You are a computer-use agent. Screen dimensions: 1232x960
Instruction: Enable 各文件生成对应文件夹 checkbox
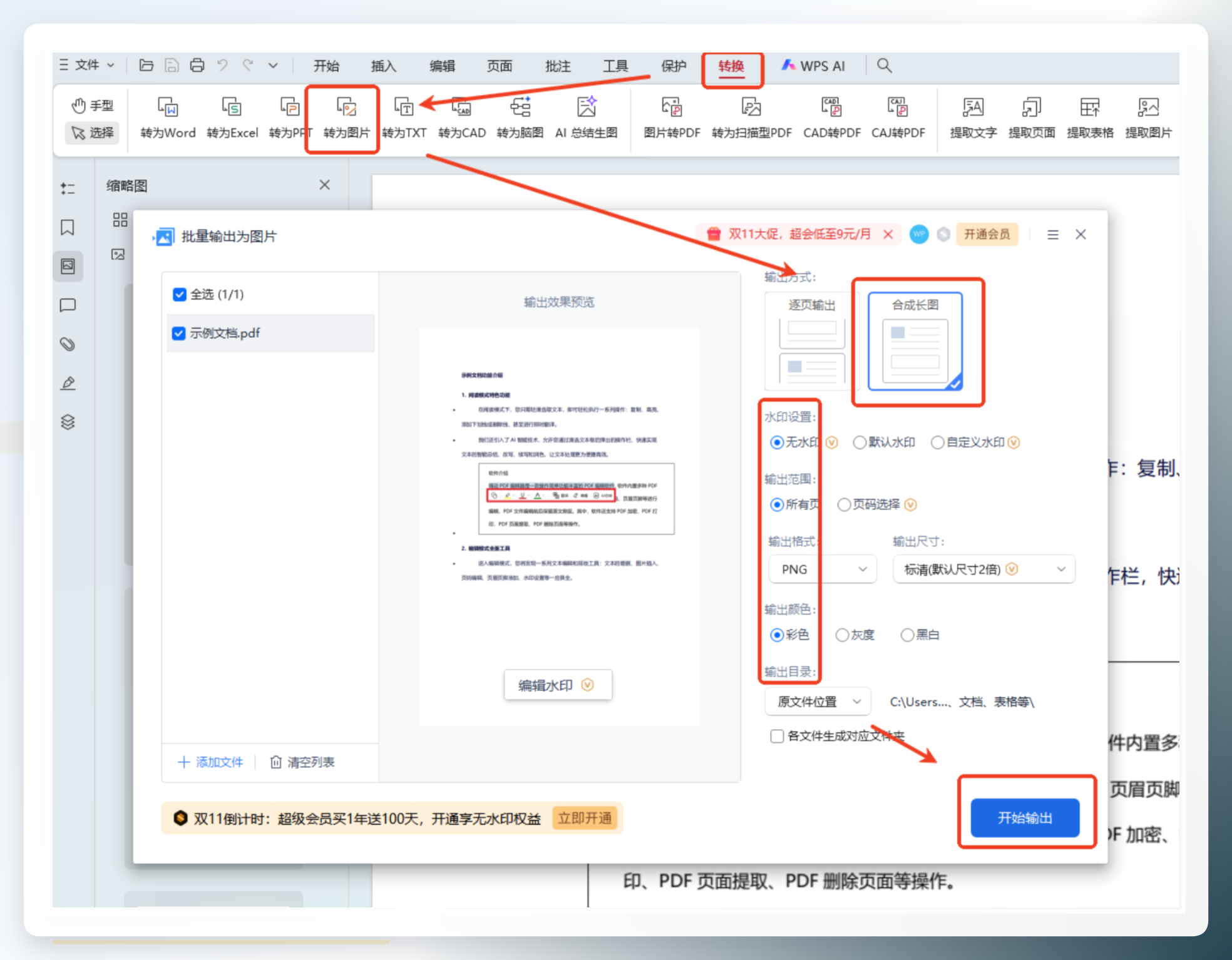coord(777,736)
